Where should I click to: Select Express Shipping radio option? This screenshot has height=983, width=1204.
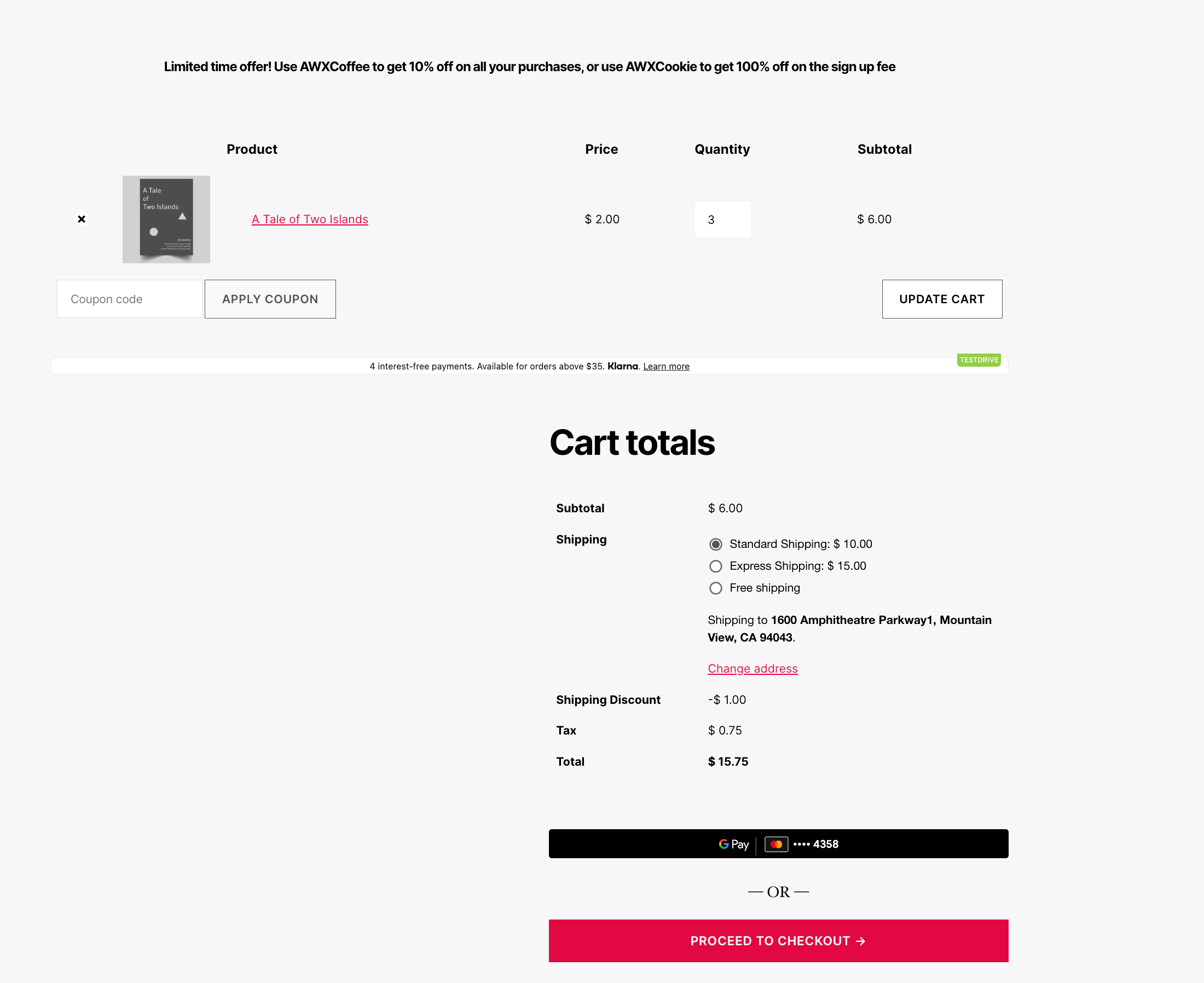coord(715,566)
